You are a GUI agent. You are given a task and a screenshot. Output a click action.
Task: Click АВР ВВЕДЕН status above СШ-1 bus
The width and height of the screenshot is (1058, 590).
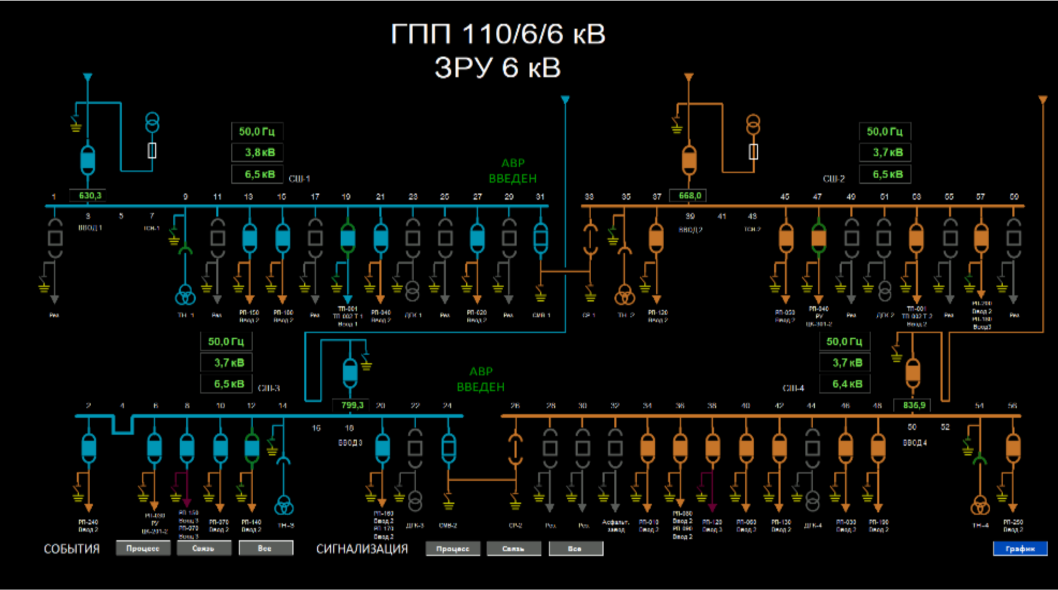(x=513, y=171)
